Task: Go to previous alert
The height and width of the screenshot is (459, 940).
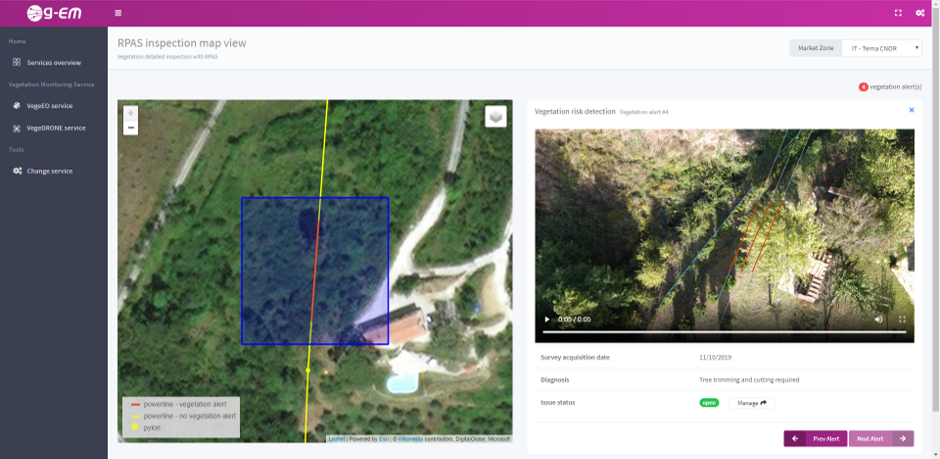Action: pyautogui.click(x=815, y=438)
